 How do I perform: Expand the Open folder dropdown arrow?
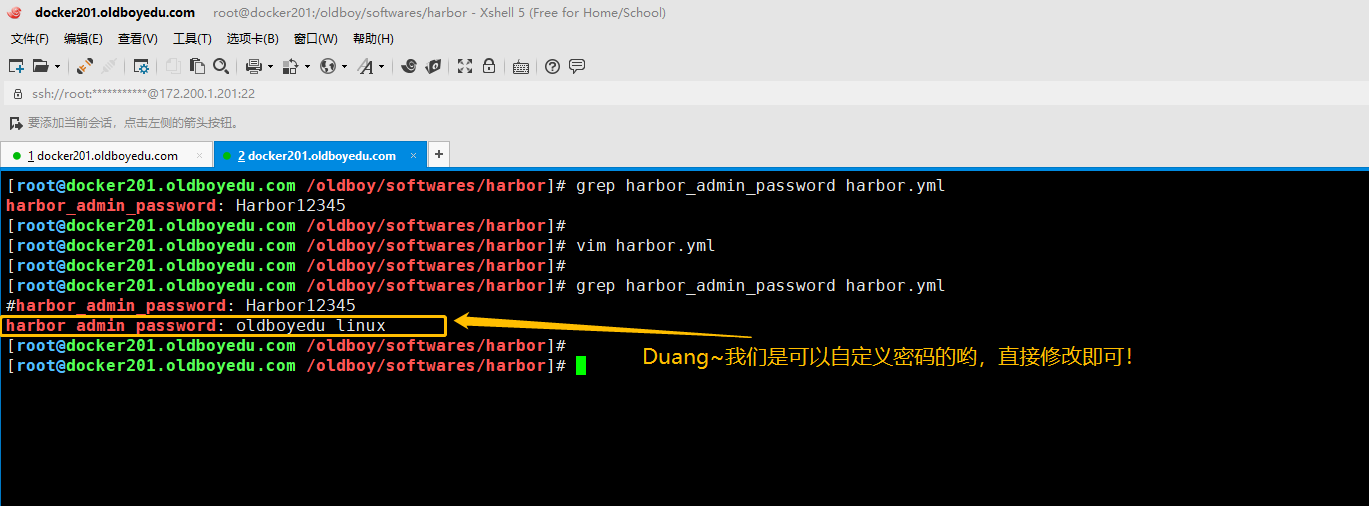(x=58, y=67)
